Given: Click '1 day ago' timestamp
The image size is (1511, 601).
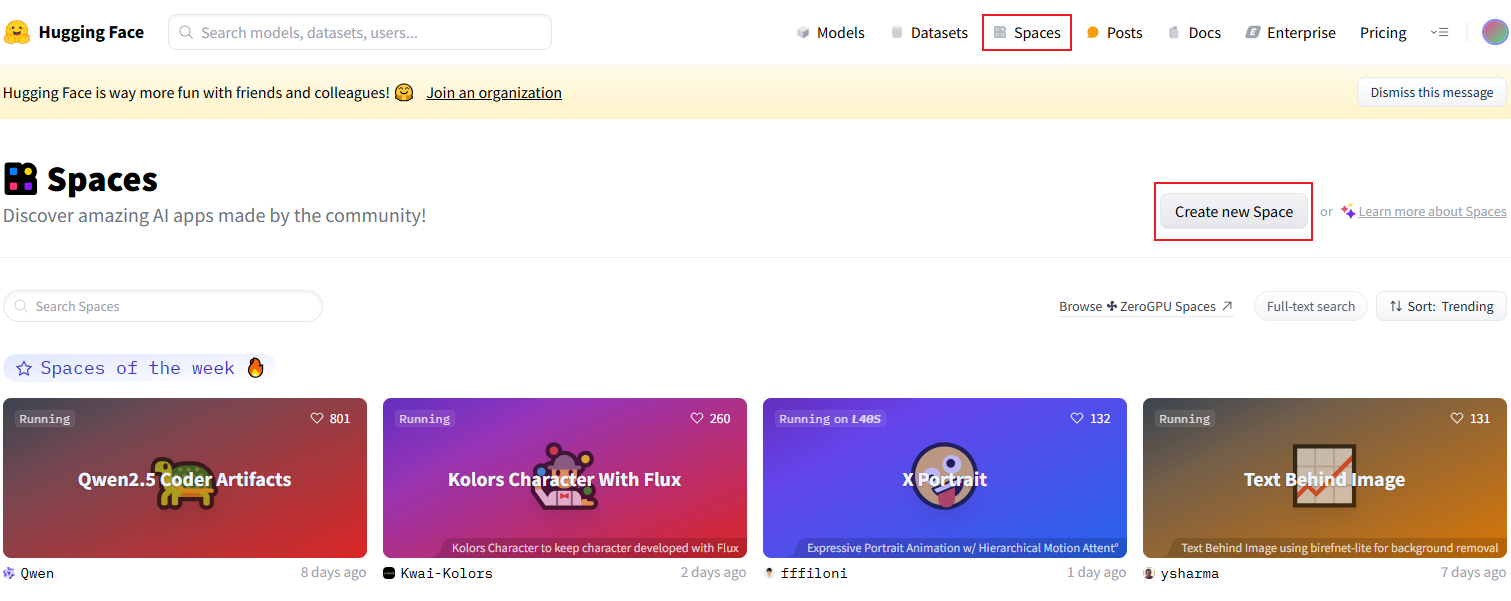Looking at the screenshot, I should coord(1097,572).
